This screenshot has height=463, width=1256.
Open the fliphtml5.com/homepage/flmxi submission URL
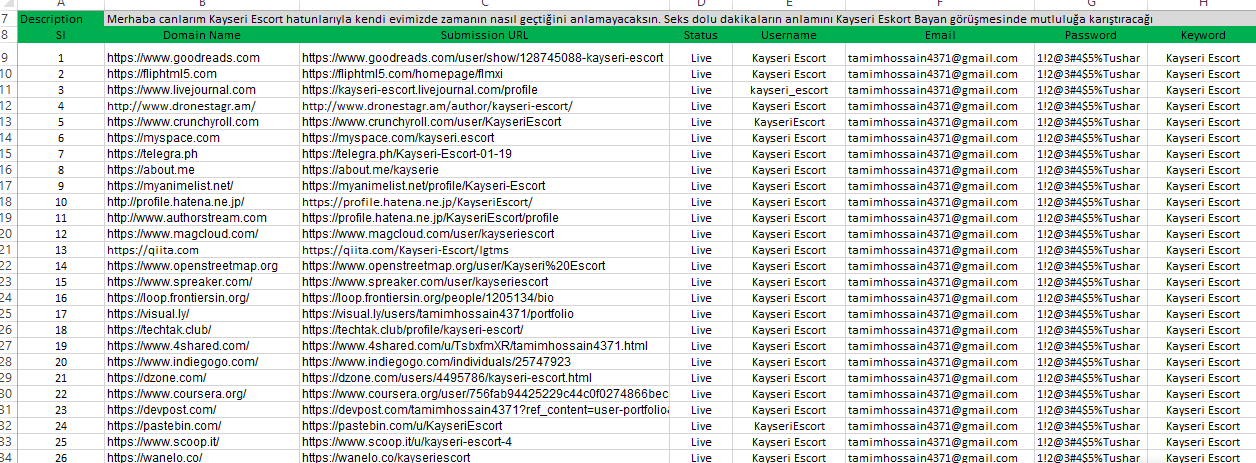486,74
